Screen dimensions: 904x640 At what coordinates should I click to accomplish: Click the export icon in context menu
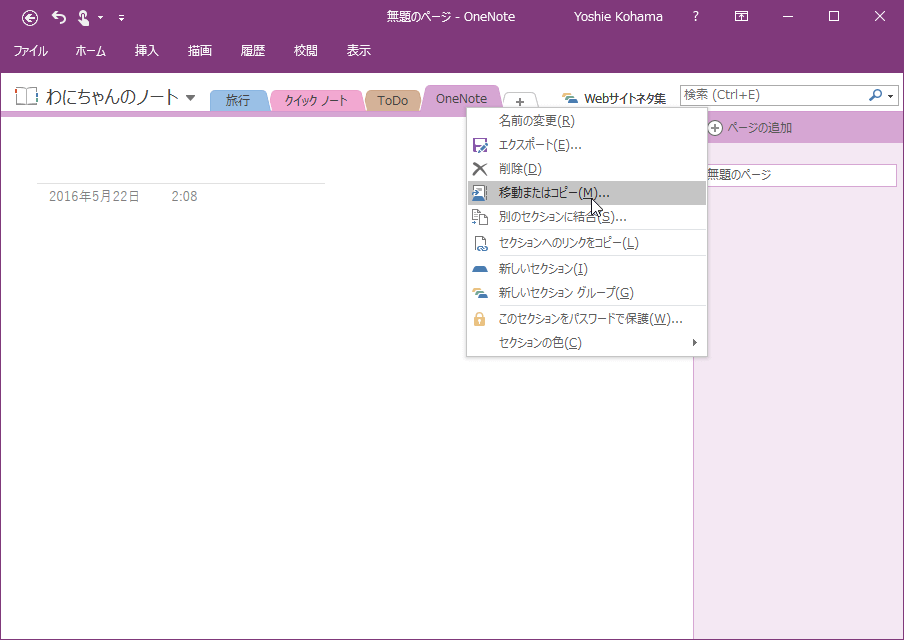click(480, 145)
